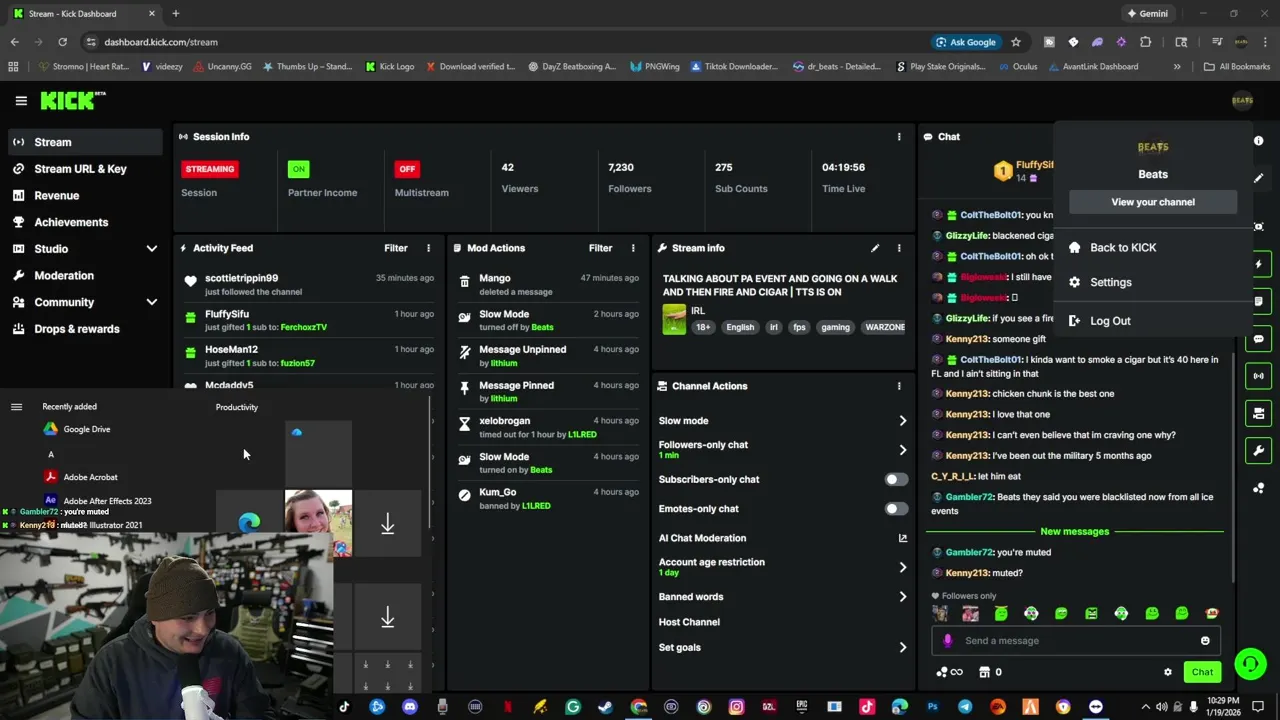Open the Session Info three-dot menu
The width and height of the screenshot is (1280, 720).
(x=899, y=137)
